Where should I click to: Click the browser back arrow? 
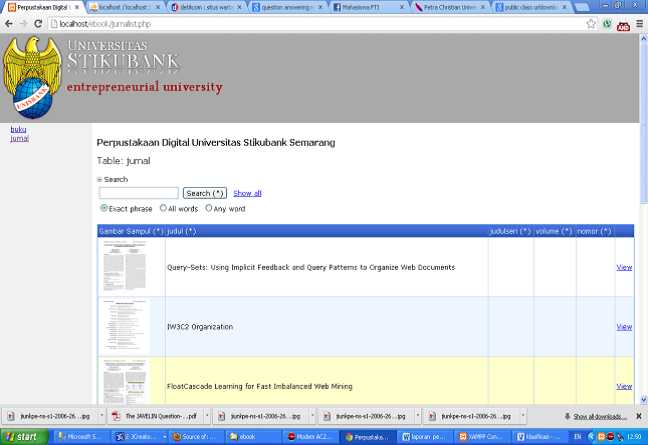click(x=9, y=23)
